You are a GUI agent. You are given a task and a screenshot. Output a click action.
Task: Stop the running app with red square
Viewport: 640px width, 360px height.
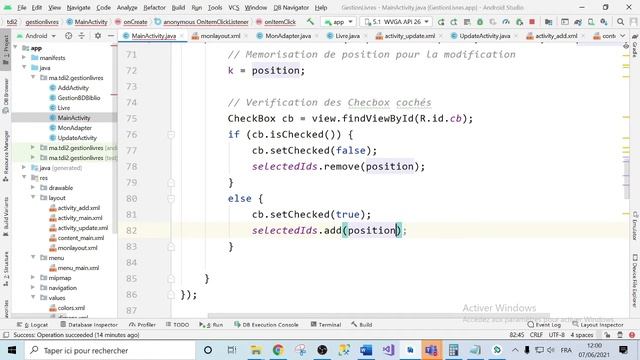(532, 22)
